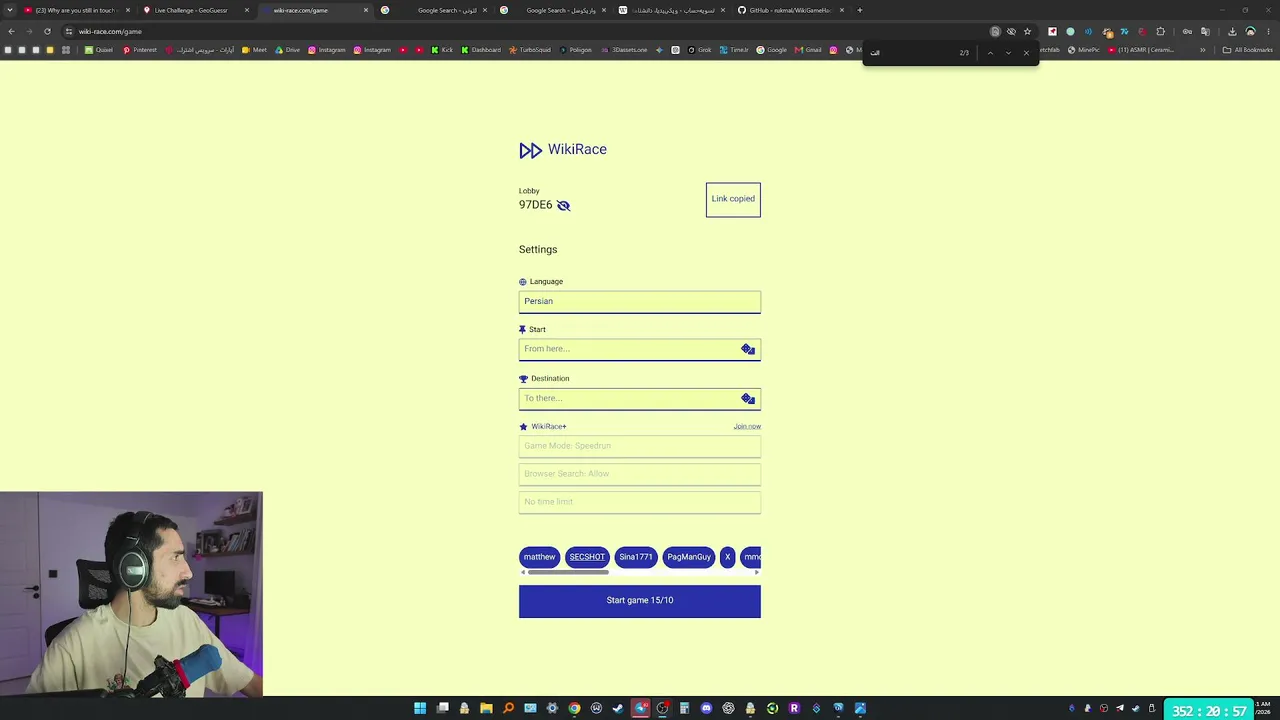Select player chip SECSHOT
1280x720 pixels.
click(x=587, y=557)
